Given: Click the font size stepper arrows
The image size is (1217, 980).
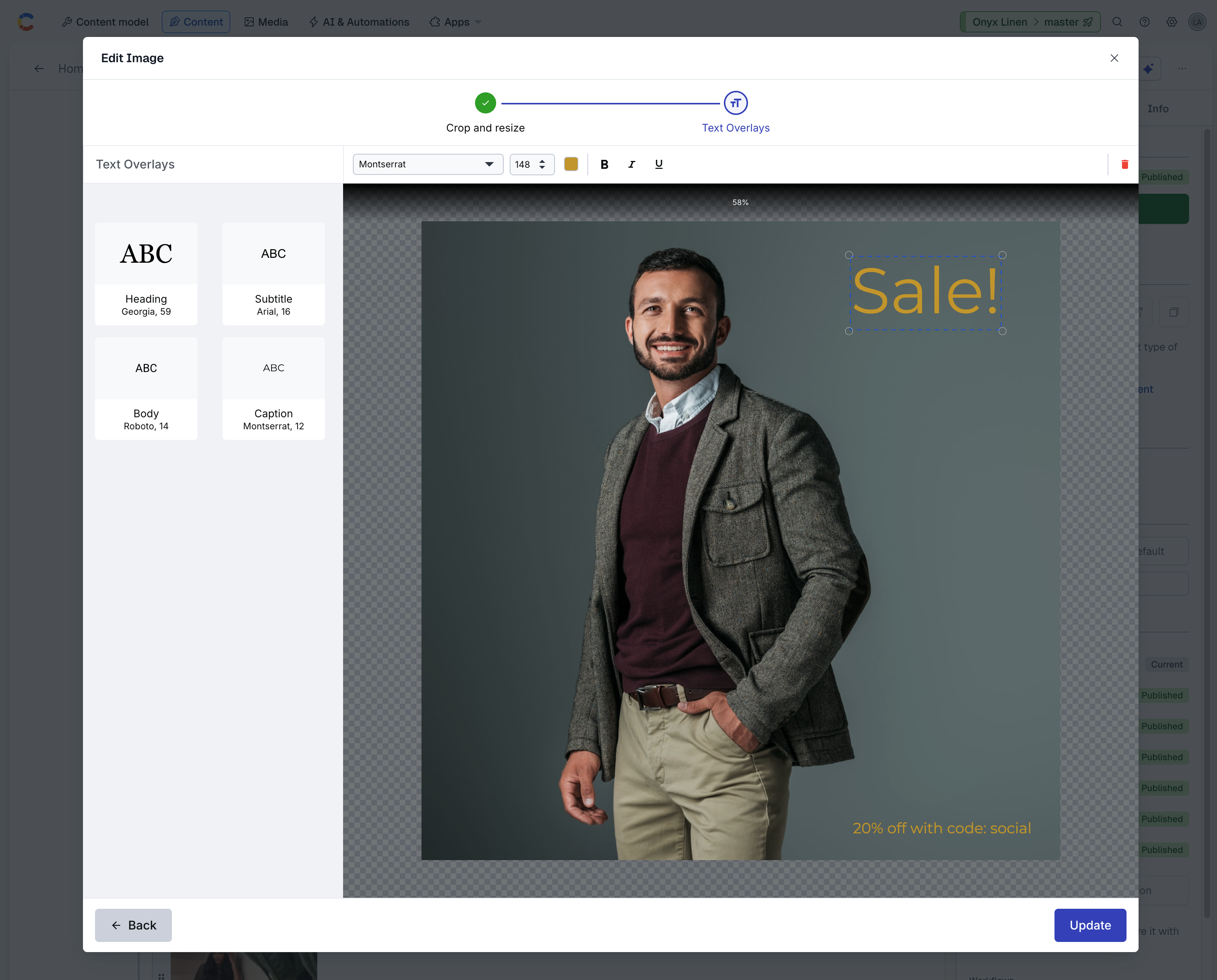Looking at the screenshot, I should click(542, 164).
